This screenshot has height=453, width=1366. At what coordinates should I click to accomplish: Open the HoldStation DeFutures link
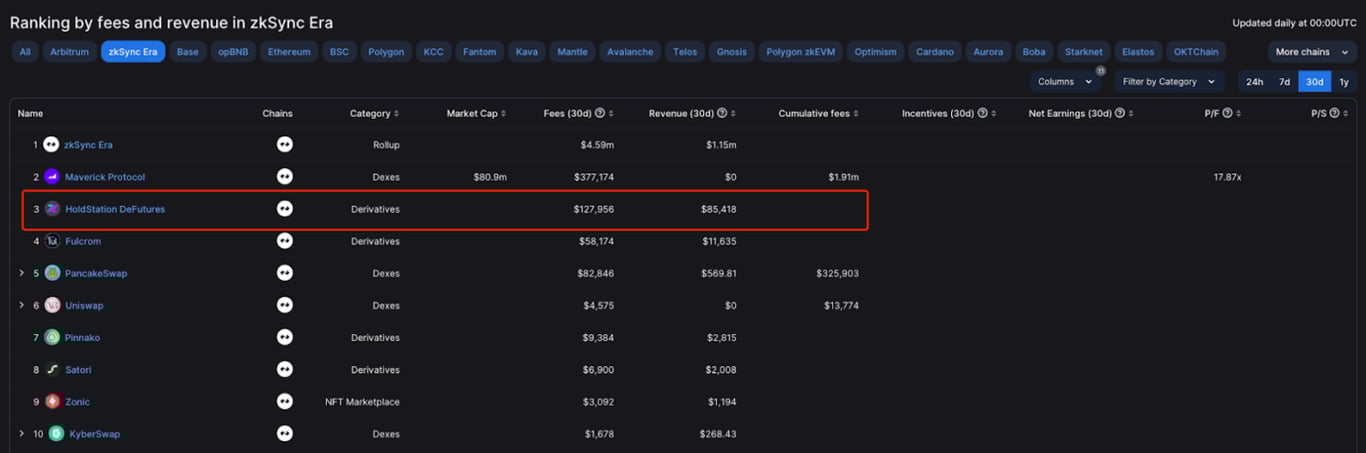coord(115,209)
